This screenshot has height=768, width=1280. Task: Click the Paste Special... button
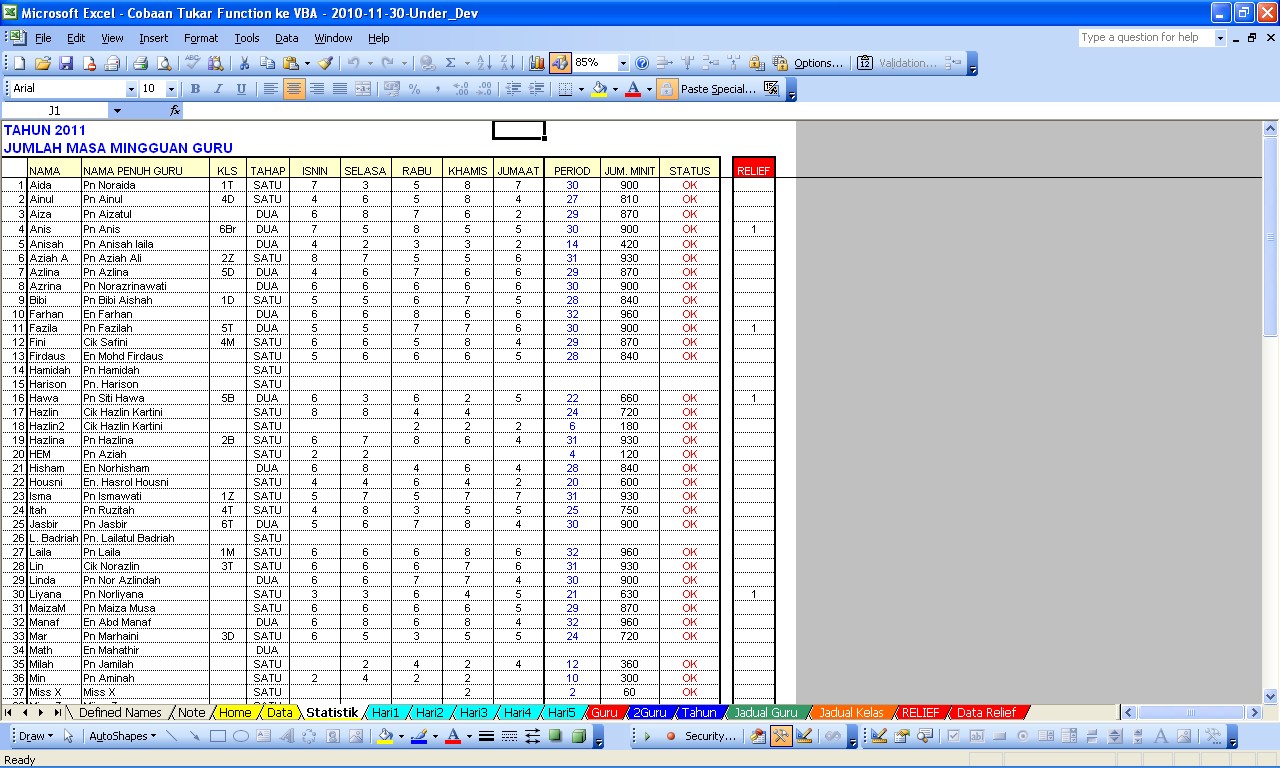[717, 89]
